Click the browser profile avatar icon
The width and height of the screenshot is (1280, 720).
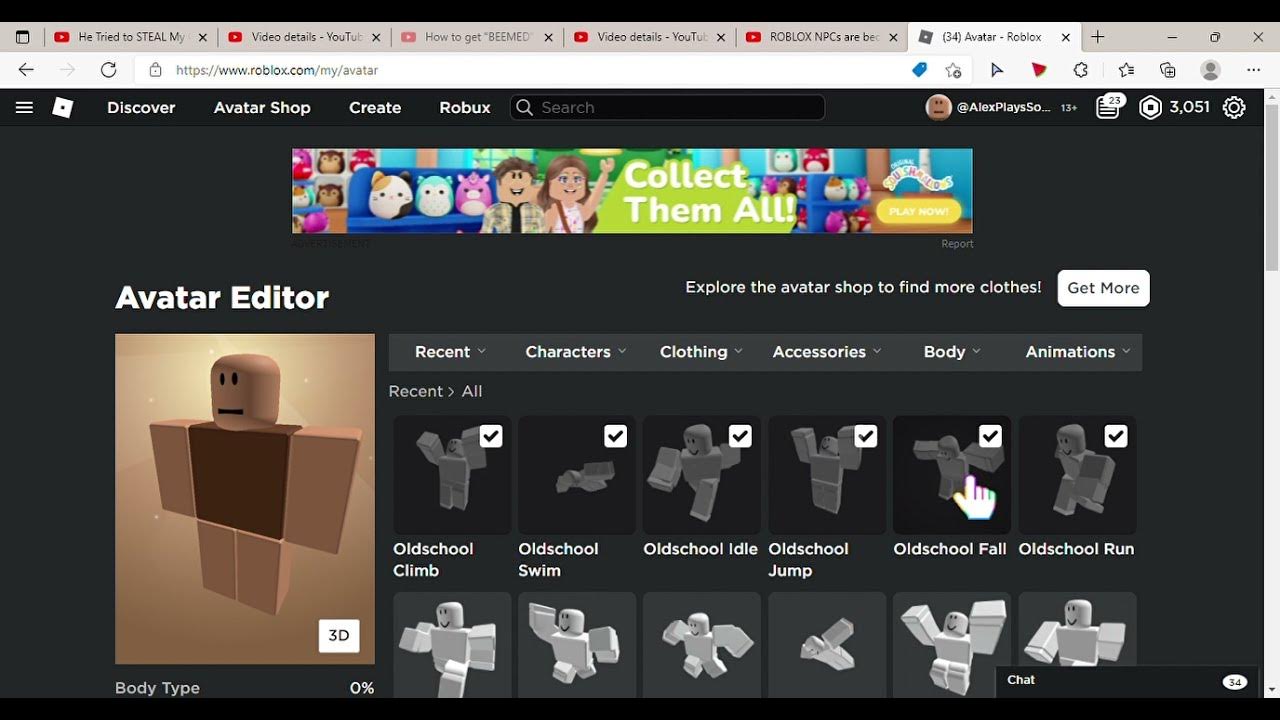[x=1211, y=70]
